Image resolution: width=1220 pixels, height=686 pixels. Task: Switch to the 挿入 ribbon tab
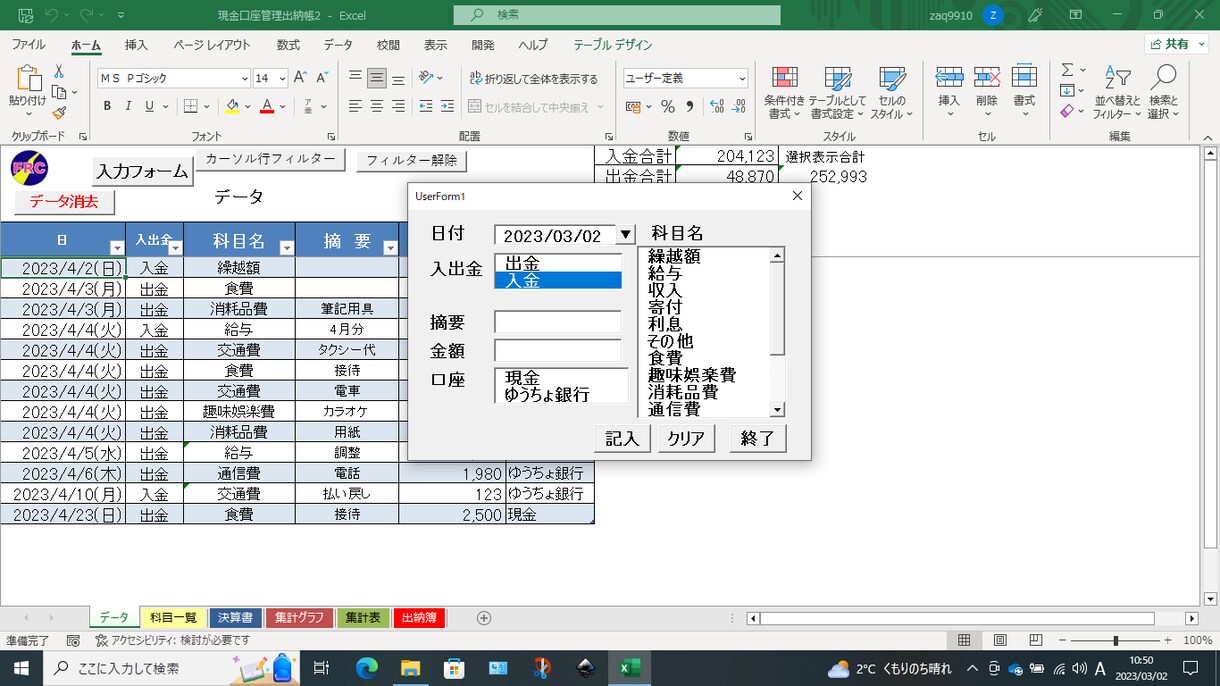pos(136,45)
